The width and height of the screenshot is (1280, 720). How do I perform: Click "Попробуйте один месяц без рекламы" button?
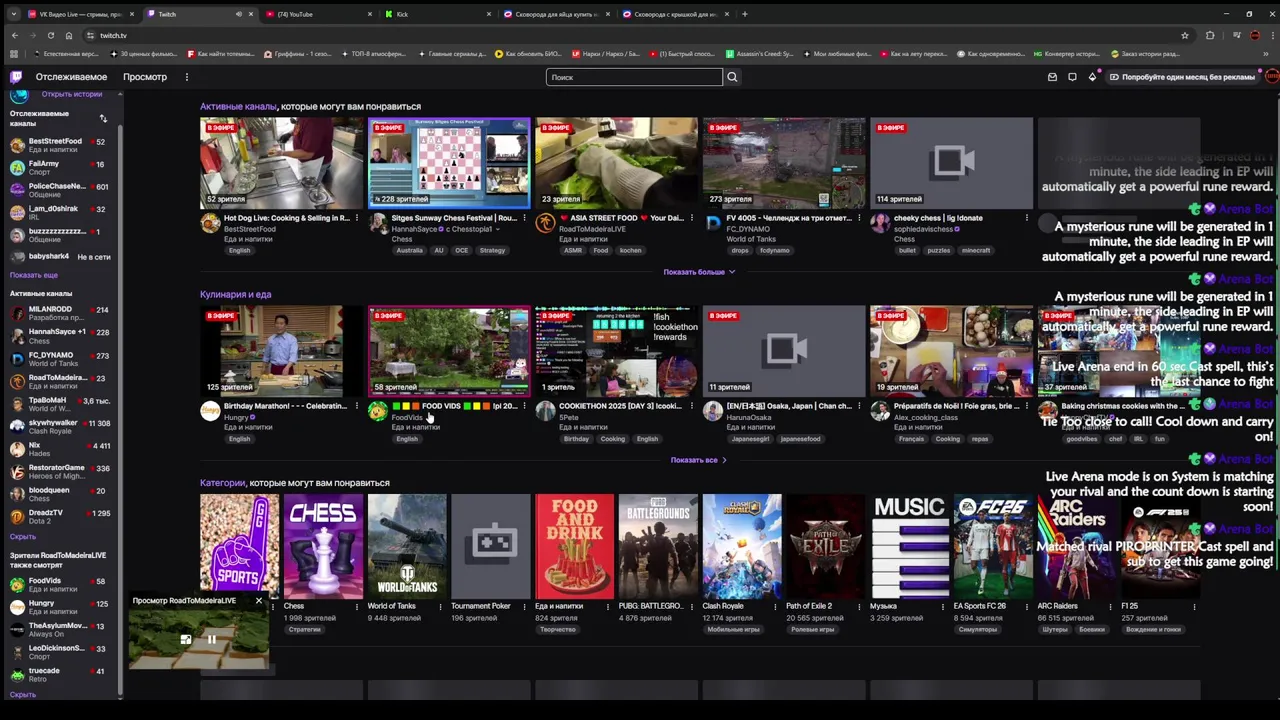1182,77
